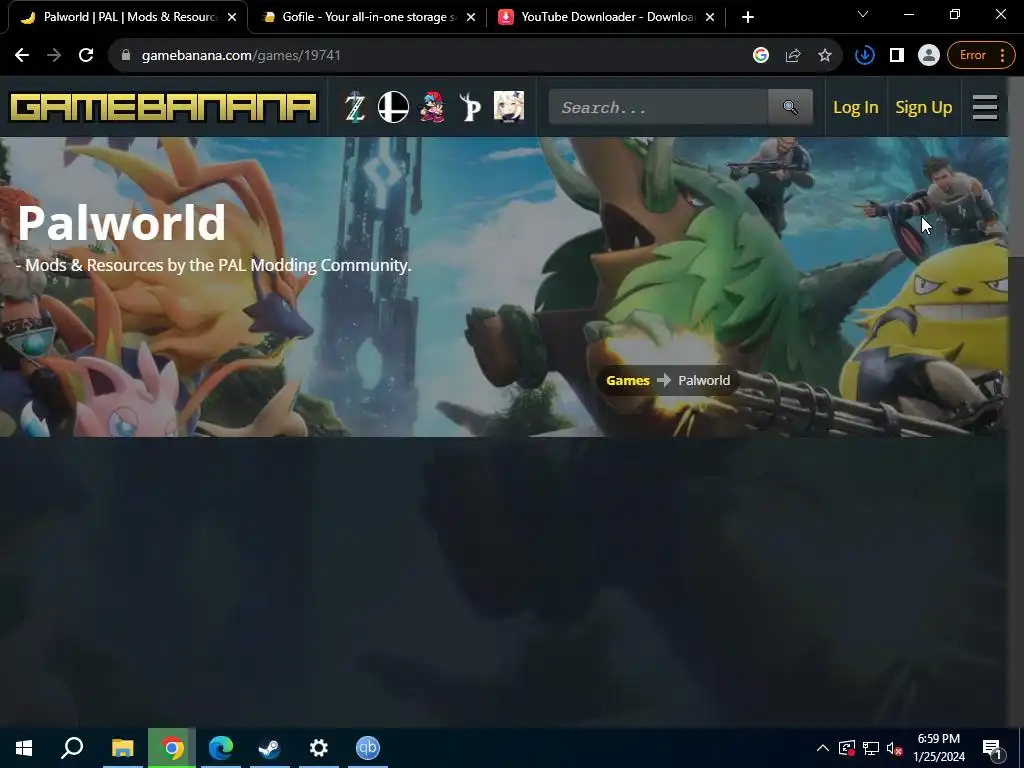Open the Super Smash Bros game icon
Screen dimensions: 1024x768
click(393, 107)
